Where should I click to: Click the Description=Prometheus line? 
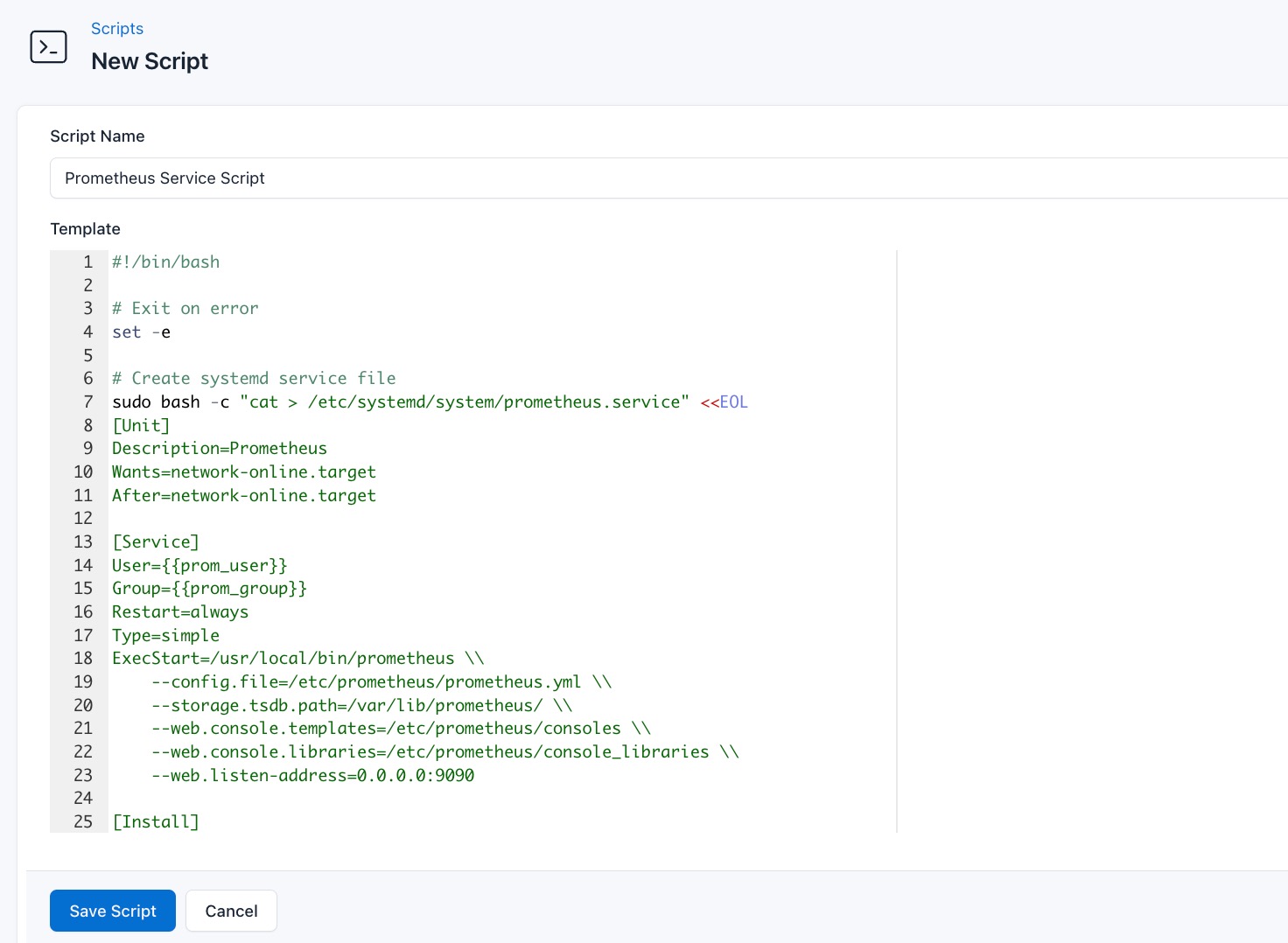219,448
